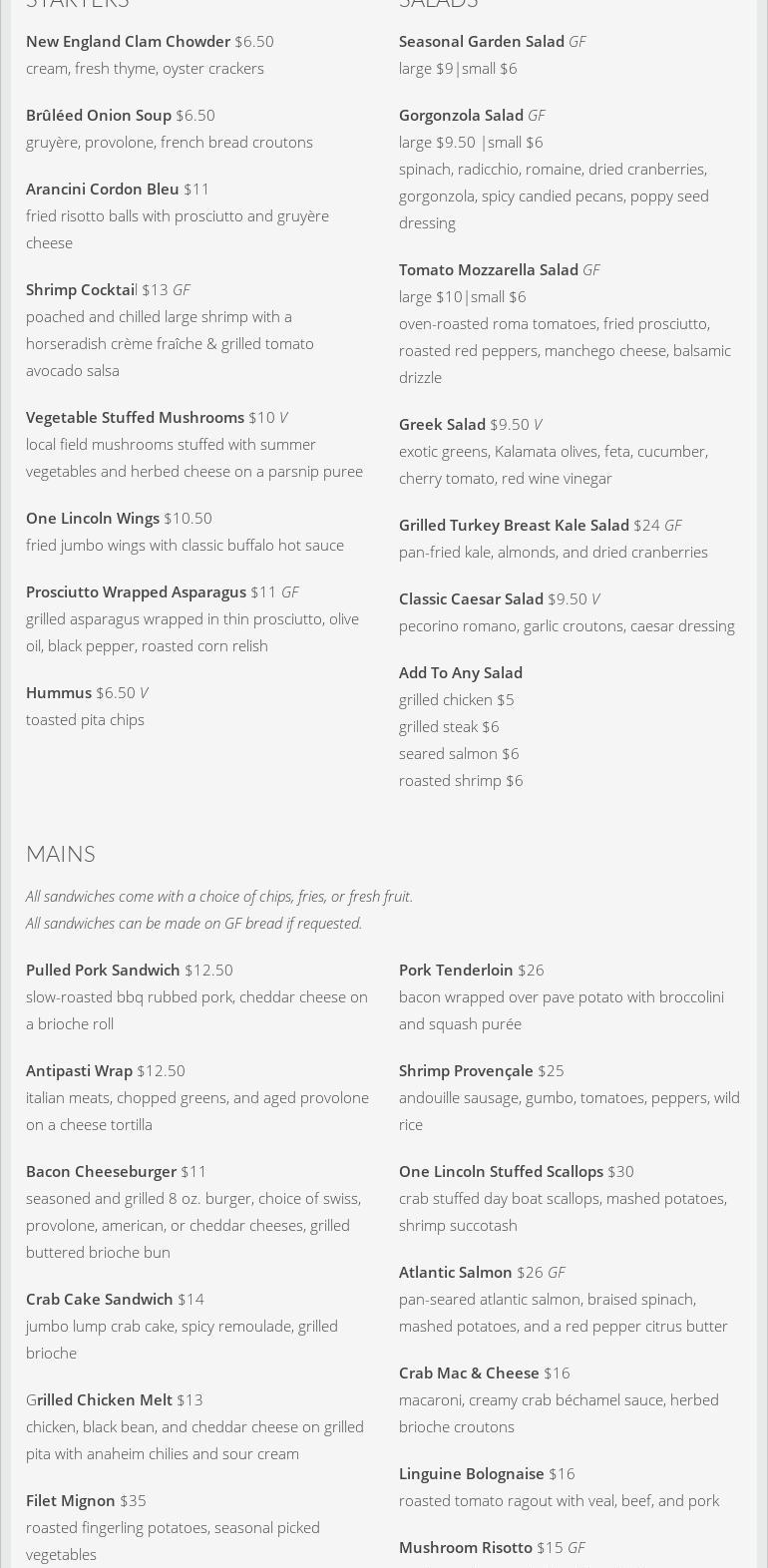Click the Gorgonzola Salad heading
Viewport: 768px width, 1568px height.
pyautogui.click(x=461, y=115)
